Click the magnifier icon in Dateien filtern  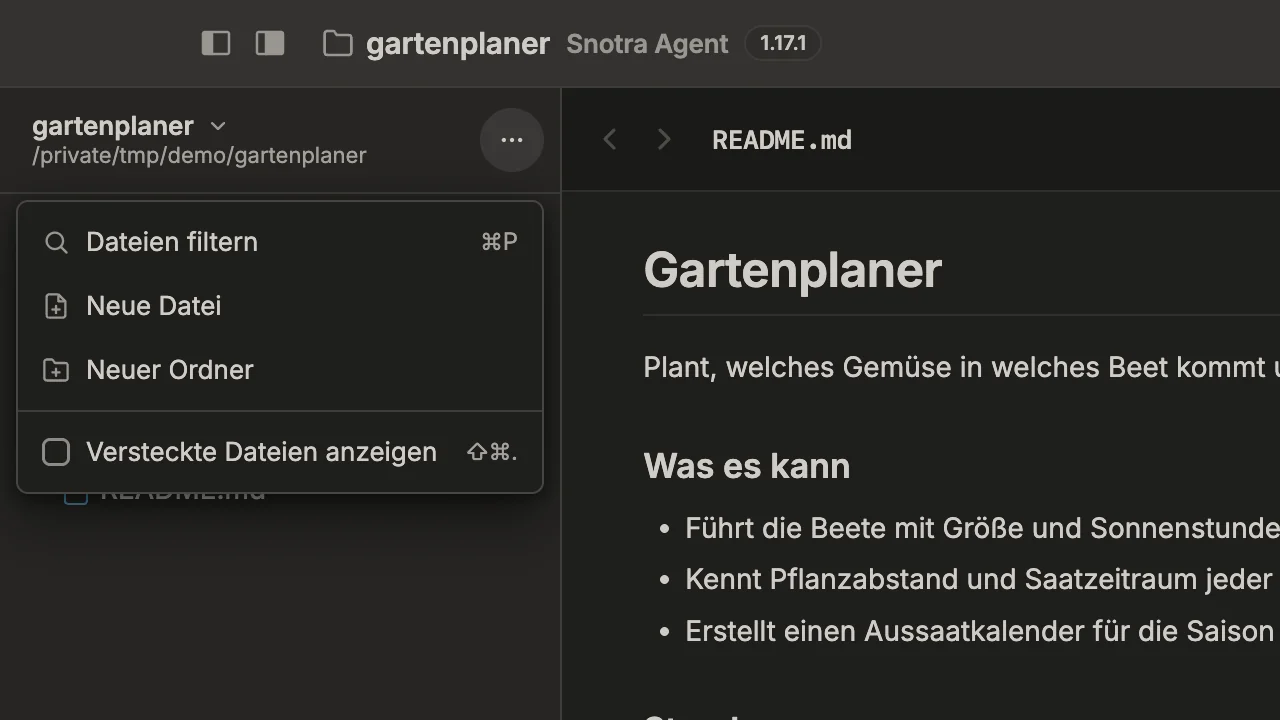(x=56, y=243)
